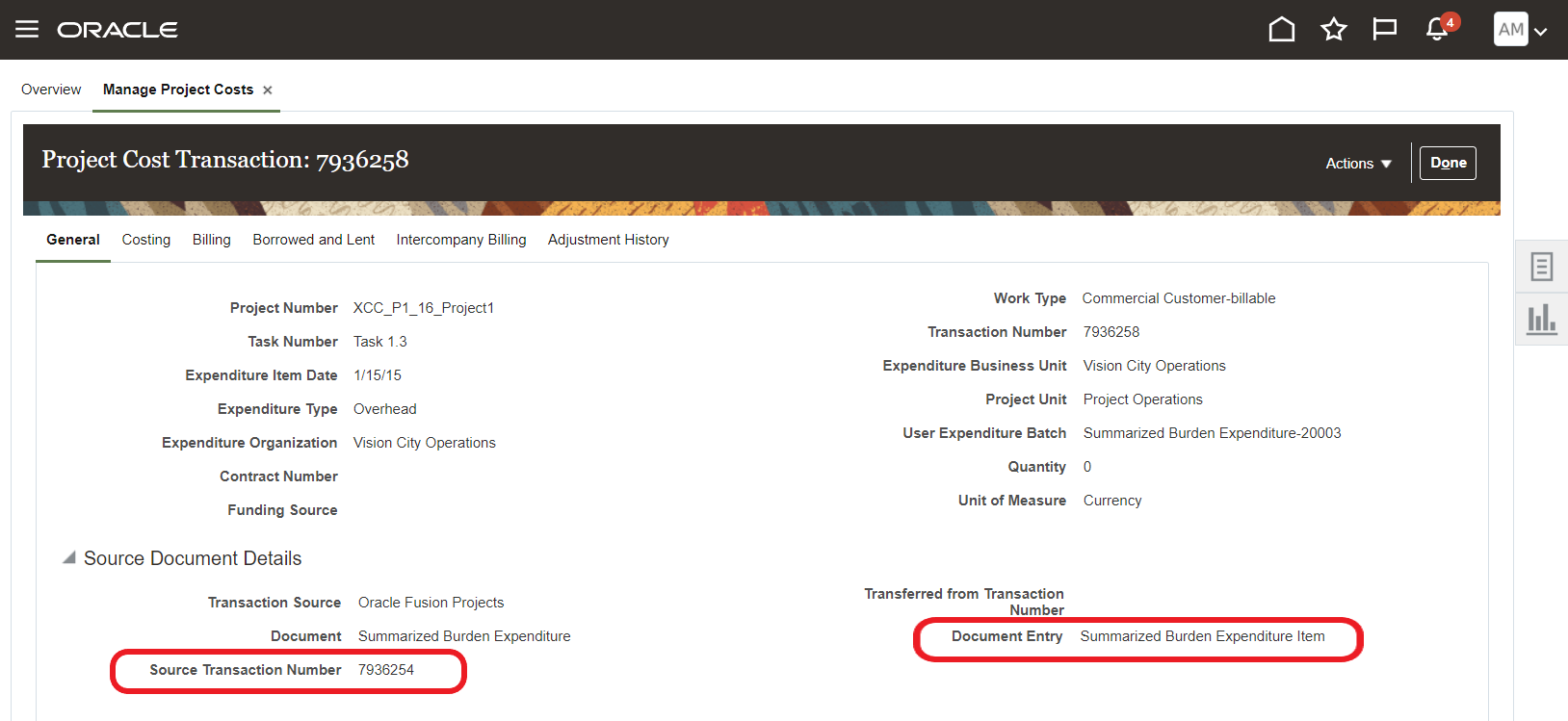Open Favorites star icon
The width and height of the screenshot is (1568, 721).
(x=1334, y=30)
